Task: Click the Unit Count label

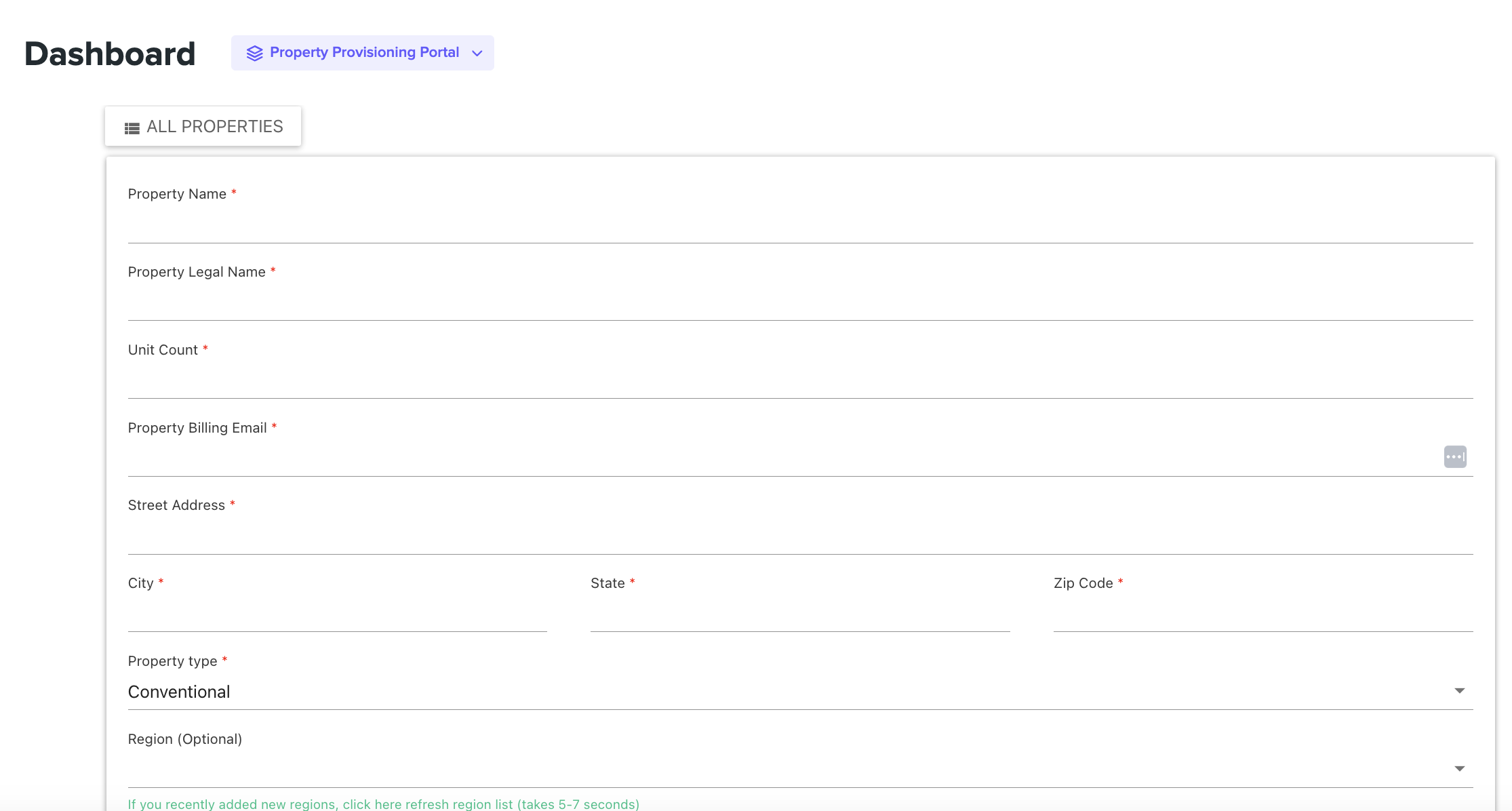Action: click(x=163, y=350)
